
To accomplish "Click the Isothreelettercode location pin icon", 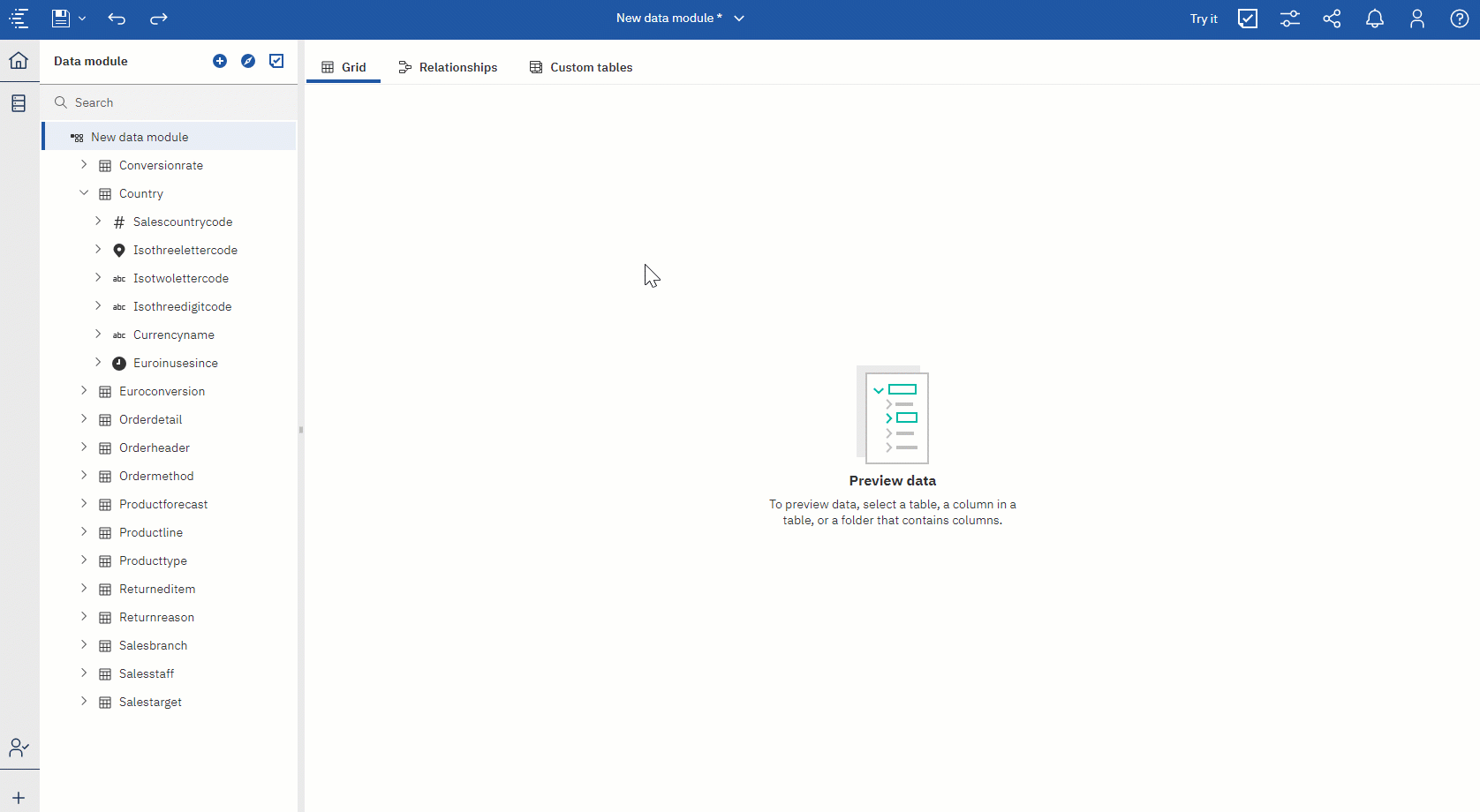I will [119, 250].
